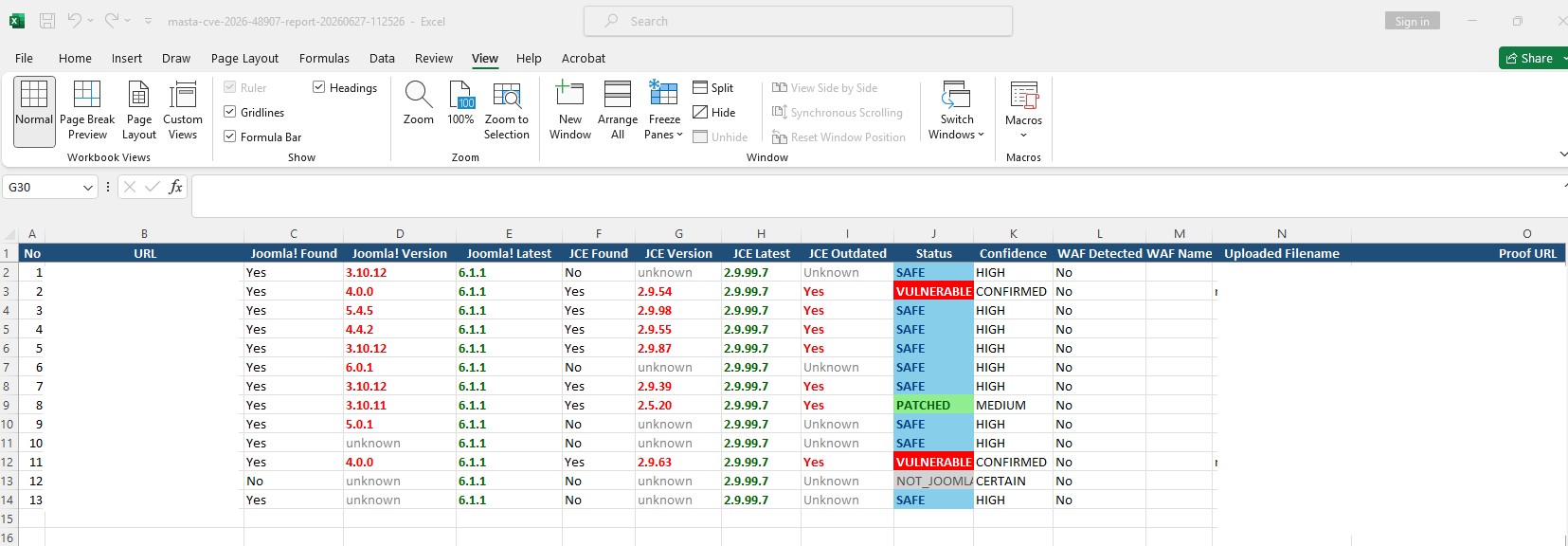This screenshot has width=1568, height=546.
Task: Click the Excel app icon in title bar
Action: pyautogui.click(x=17, y=21)
